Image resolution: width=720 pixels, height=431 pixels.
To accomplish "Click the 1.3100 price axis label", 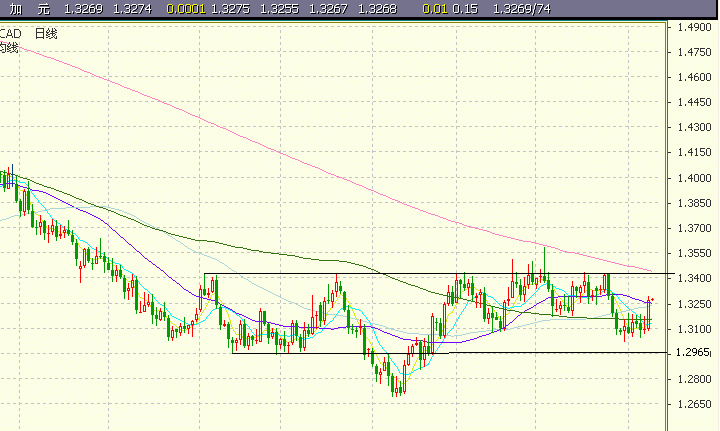I will pos(694,329).
